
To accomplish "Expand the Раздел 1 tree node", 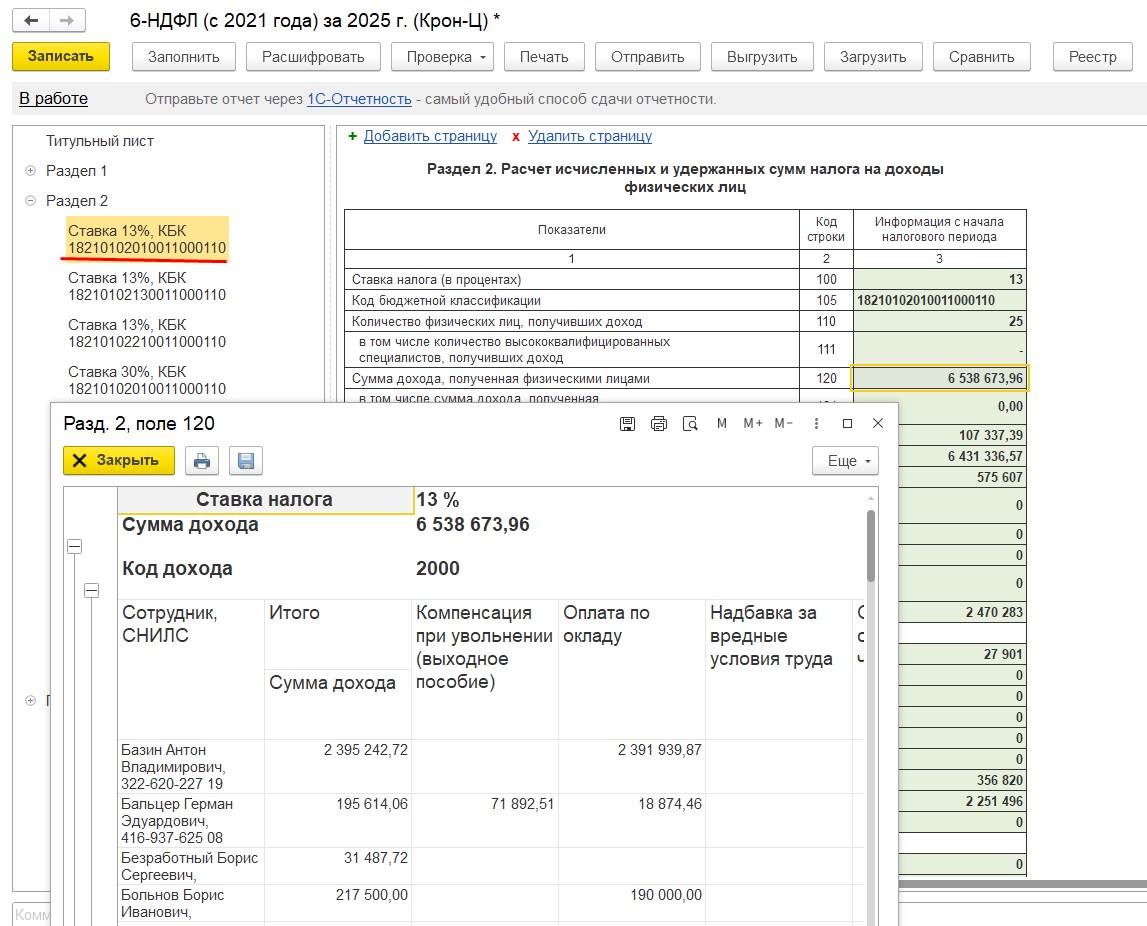I will (x=31, y=171).
